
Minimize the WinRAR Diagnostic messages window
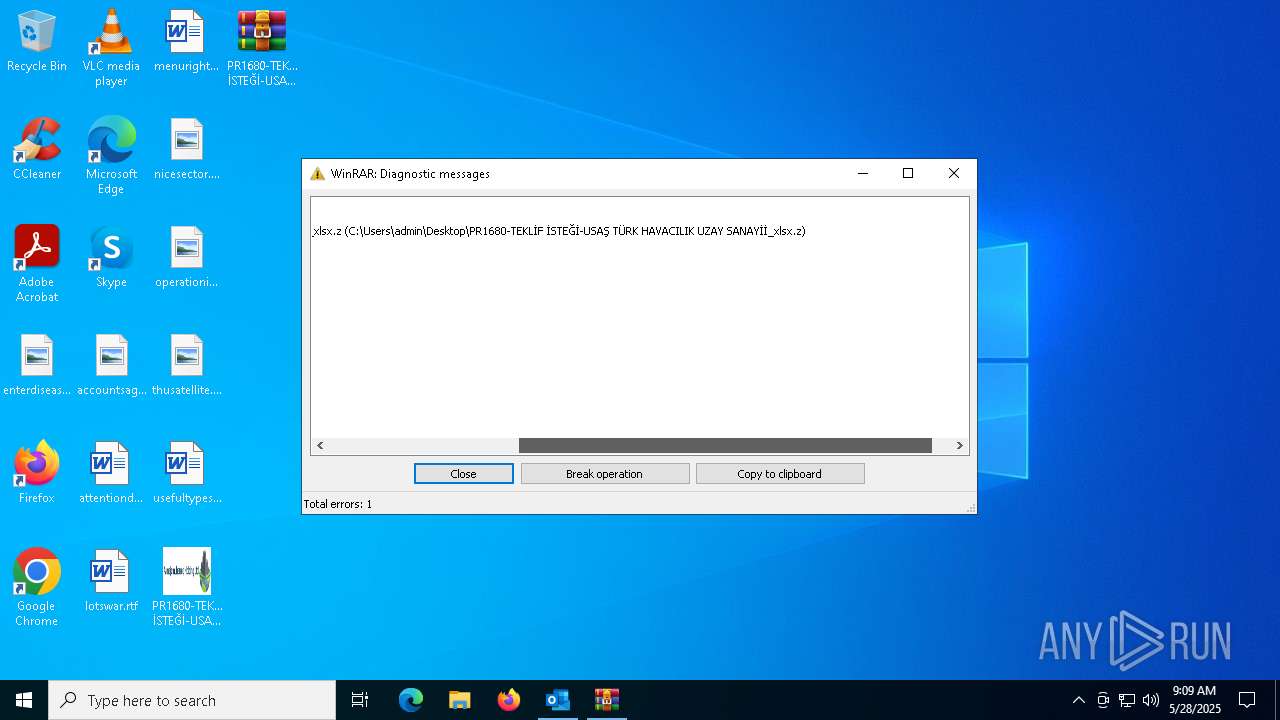(x=862, y=174)
